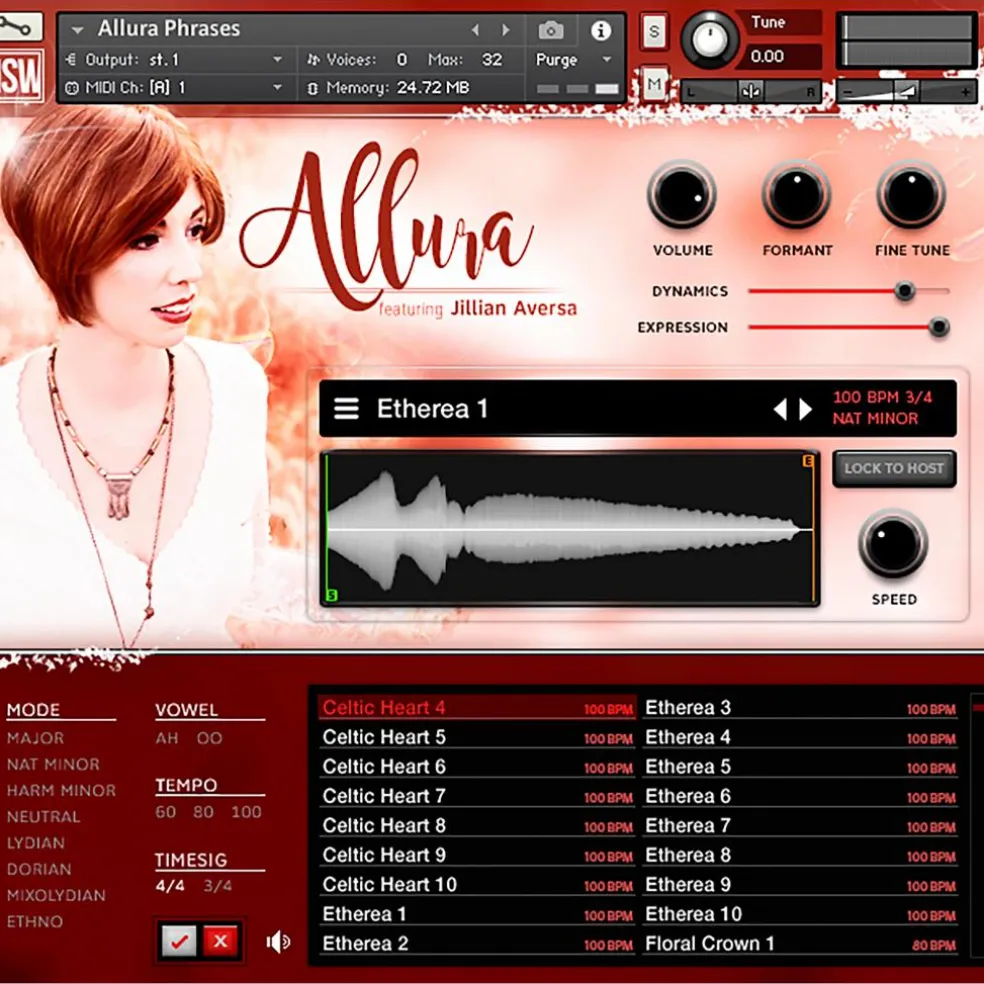
Task: Select Celtic Heart 10 phrase
Action: (x=477, y=885)
